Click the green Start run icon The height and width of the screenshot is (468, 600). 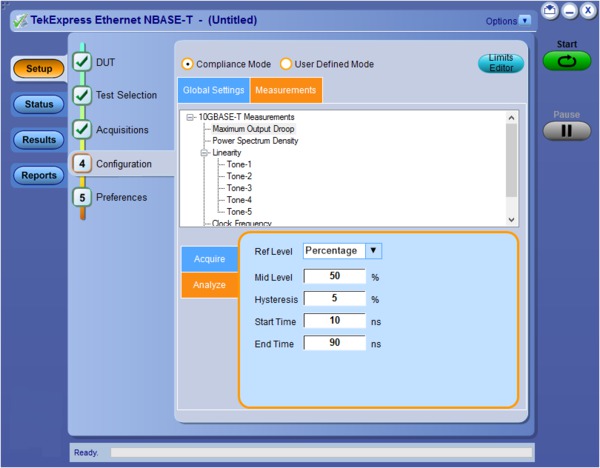pos(567,61)
